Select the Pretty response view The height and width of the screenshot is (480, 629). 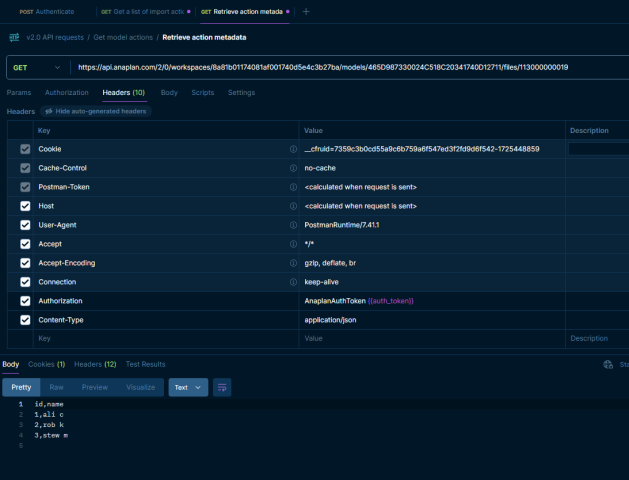21,387
